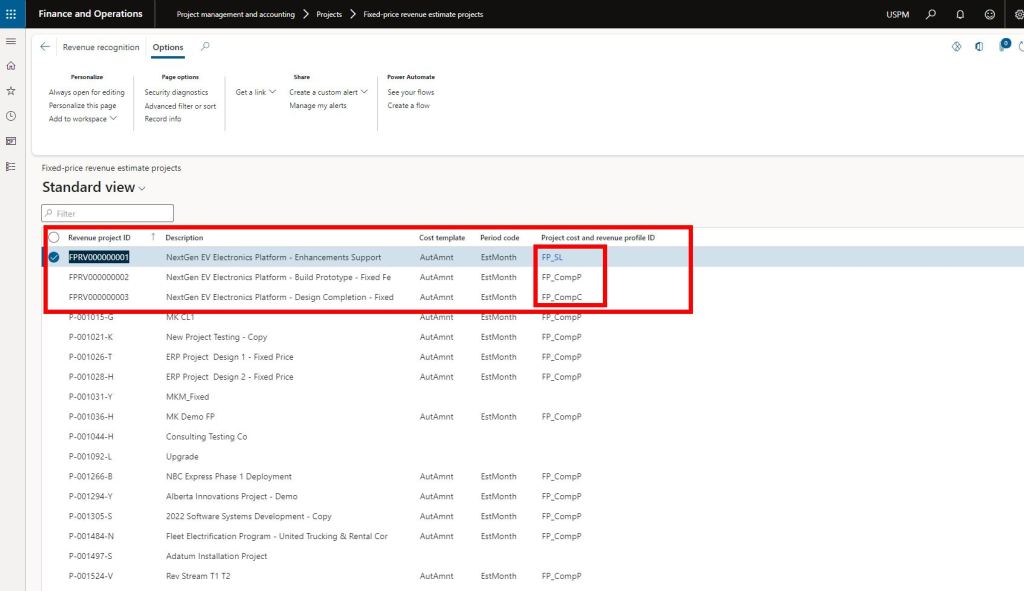
Task: Expand the left navigation hamburger menu
Action: [x=11, y=41]
